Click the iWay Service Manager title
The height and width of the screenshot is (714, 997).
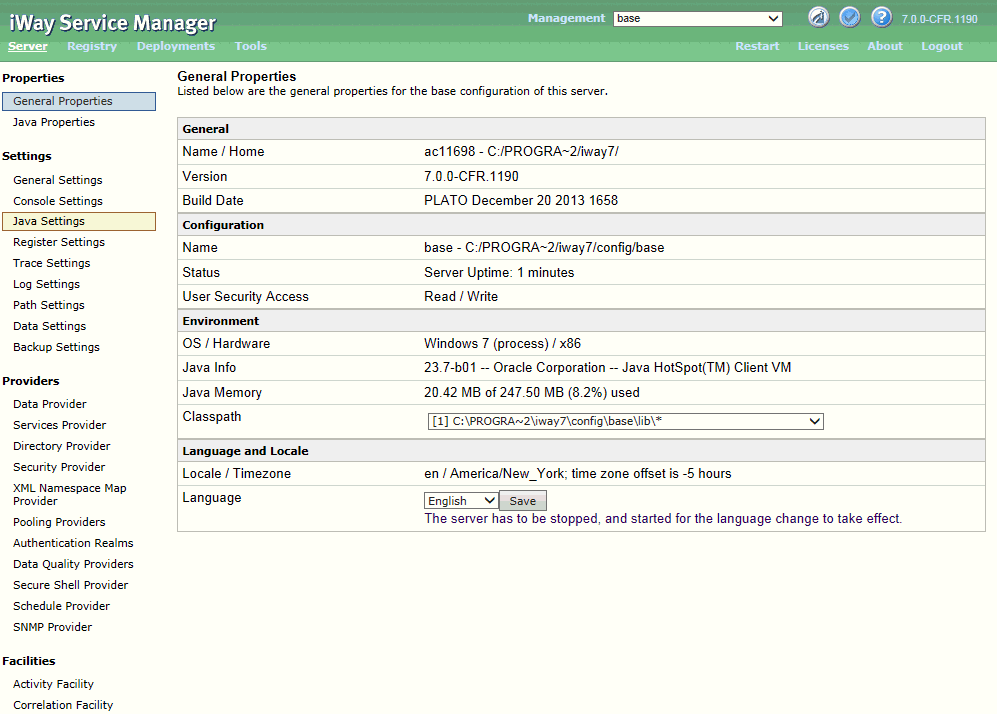113,24
